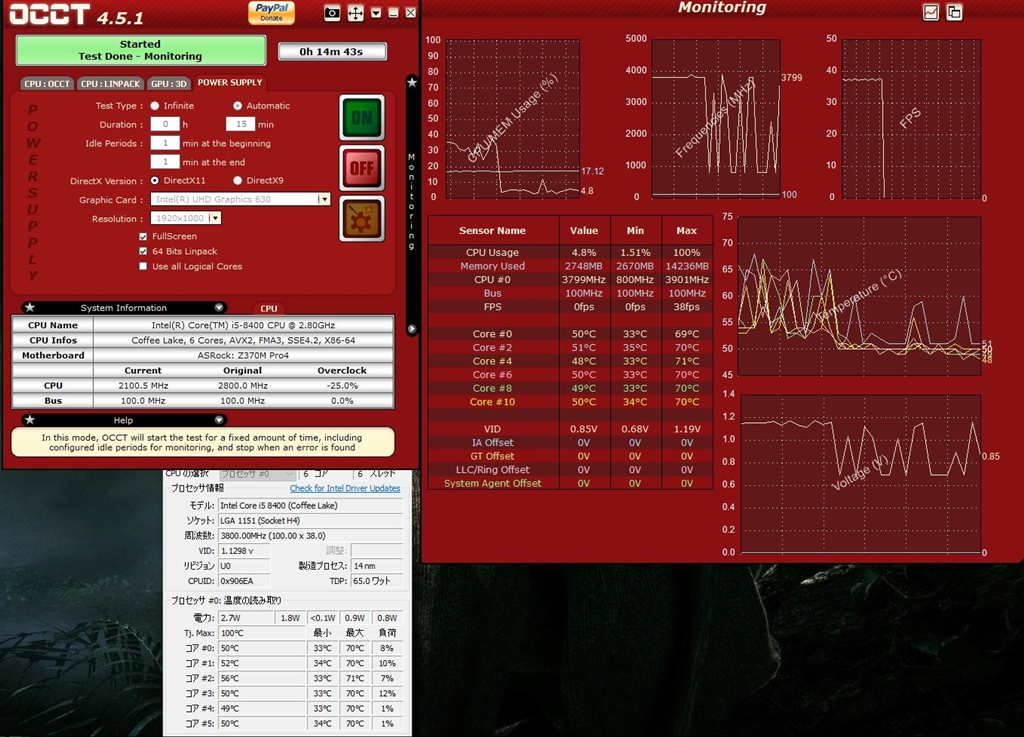The height and width of the screenshot is (737, 1024).
Task: Click the Duration hours field
Action: [x=165, y=124]
